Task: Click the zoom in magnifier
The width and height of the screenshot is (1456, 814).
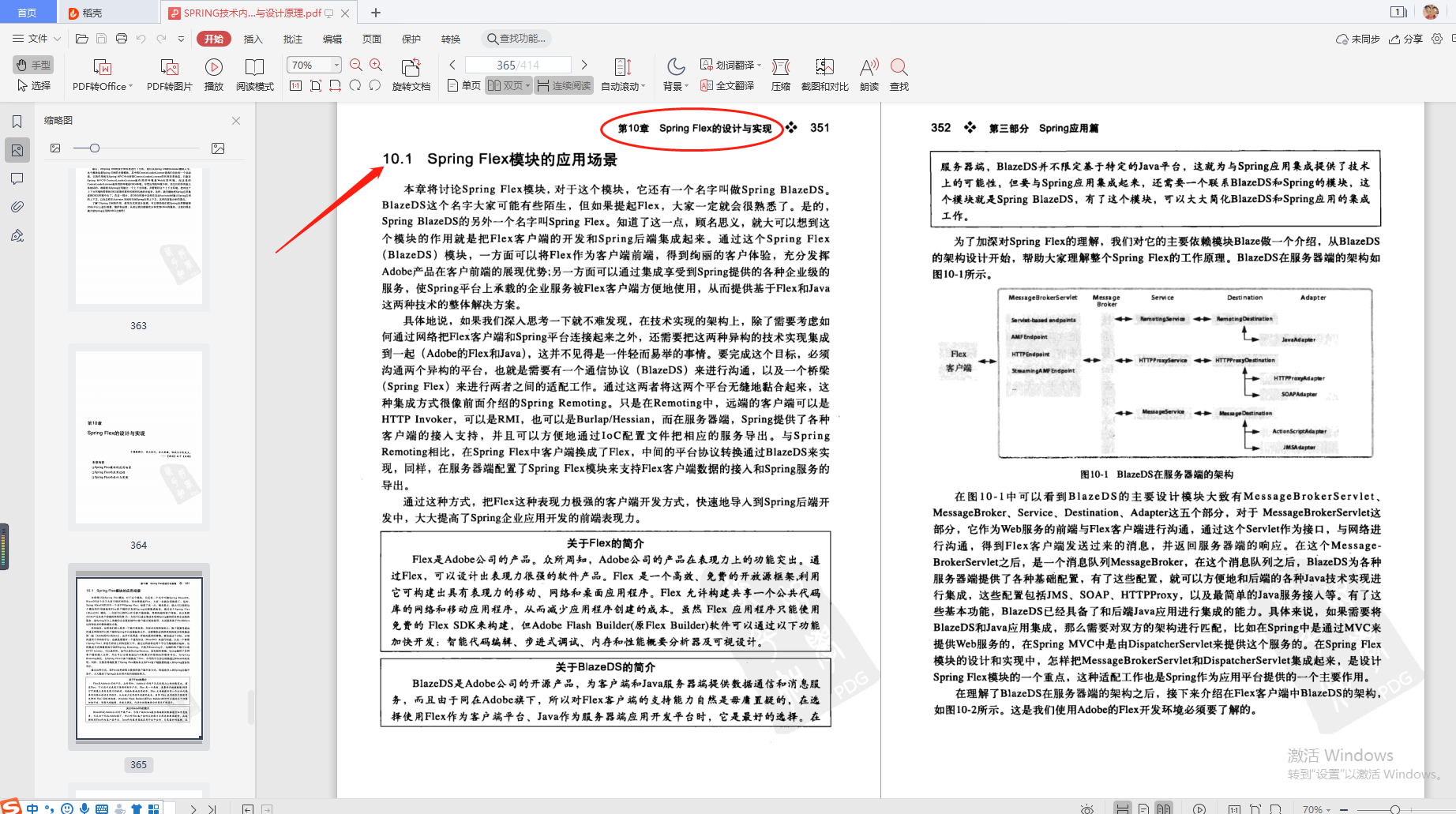Action: (376, 65)
